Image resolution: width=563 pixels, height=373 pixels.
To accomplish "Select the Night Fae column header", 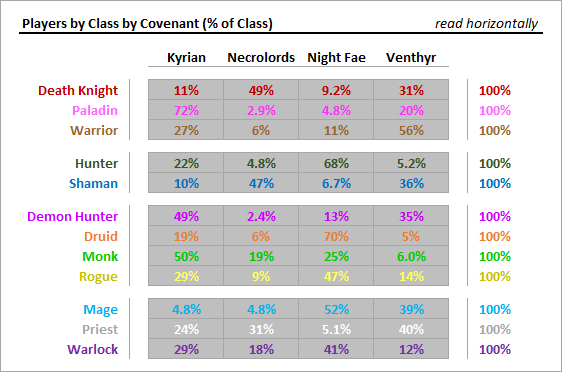I will [x=336, y=57].
